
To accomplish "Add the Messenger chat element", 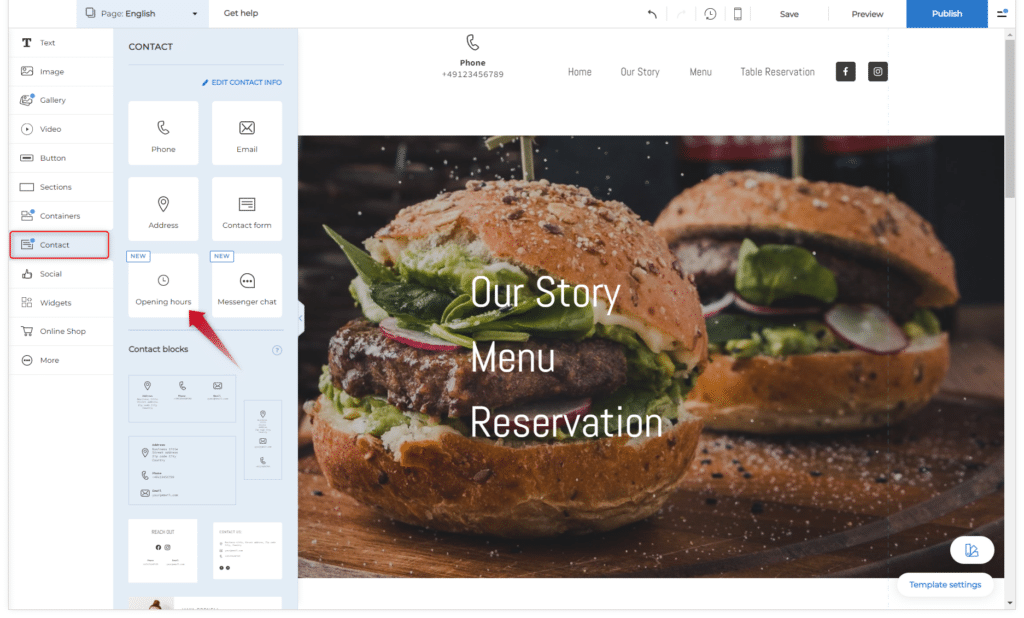I will click(247, 286).
